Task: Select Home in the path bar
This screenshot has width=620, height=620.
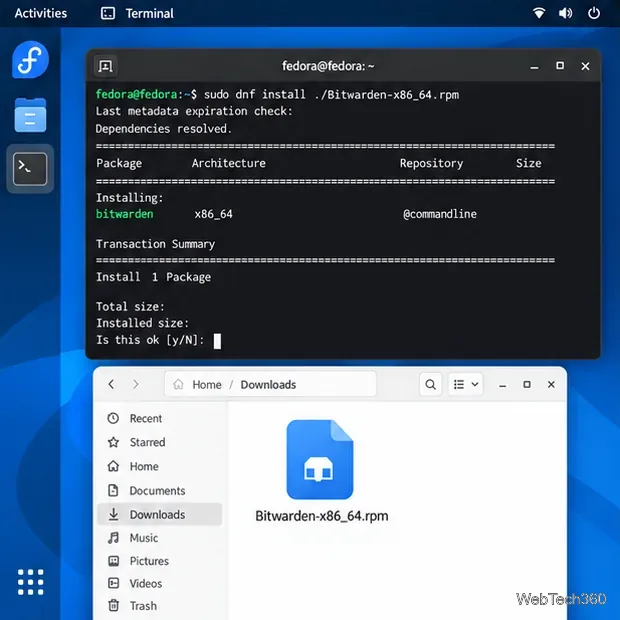Action: coord(207,385)
